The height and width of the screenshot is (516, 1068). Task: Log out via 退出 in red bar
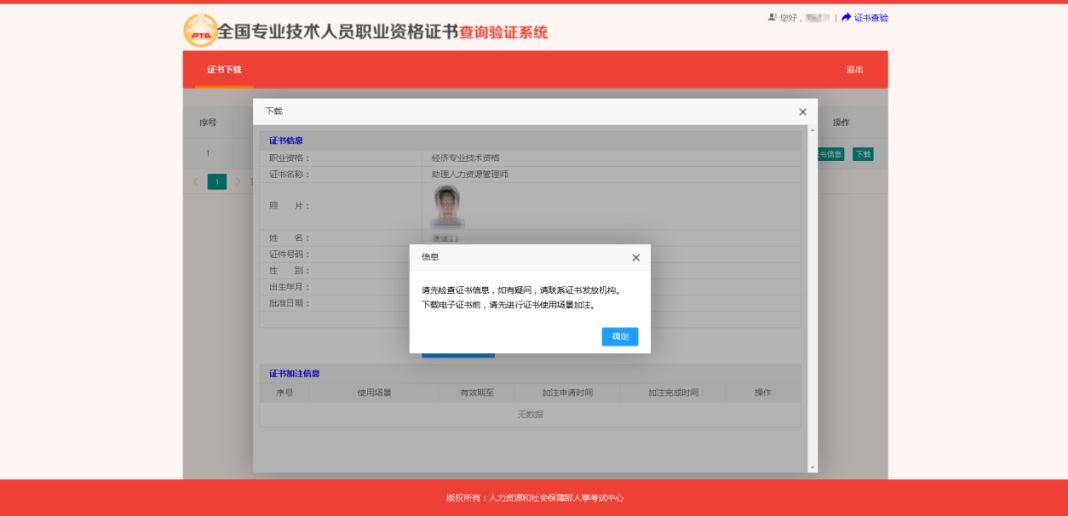pyautogui.click(x=854, y=70)
